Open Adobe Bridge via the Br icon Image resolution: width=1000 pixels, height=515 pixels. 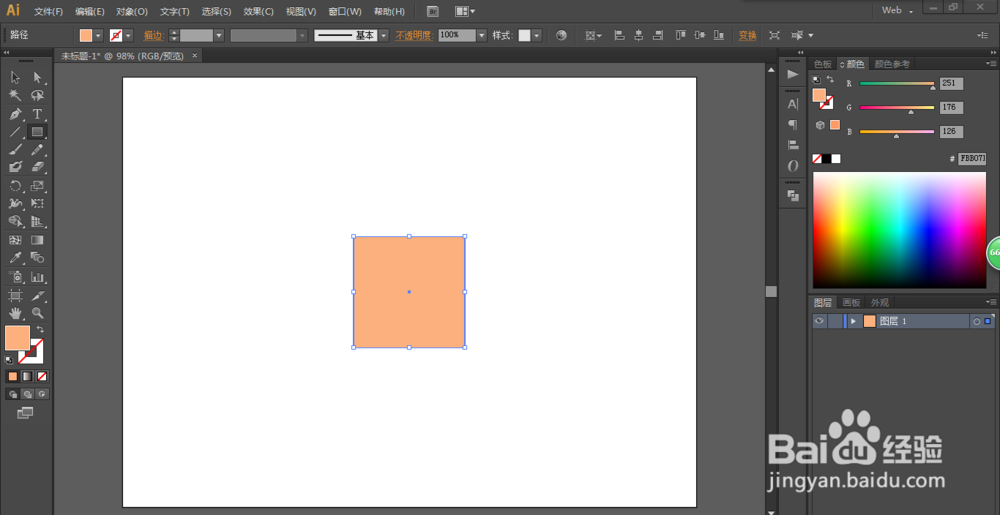pyautogui.click(x=433, y=11)
